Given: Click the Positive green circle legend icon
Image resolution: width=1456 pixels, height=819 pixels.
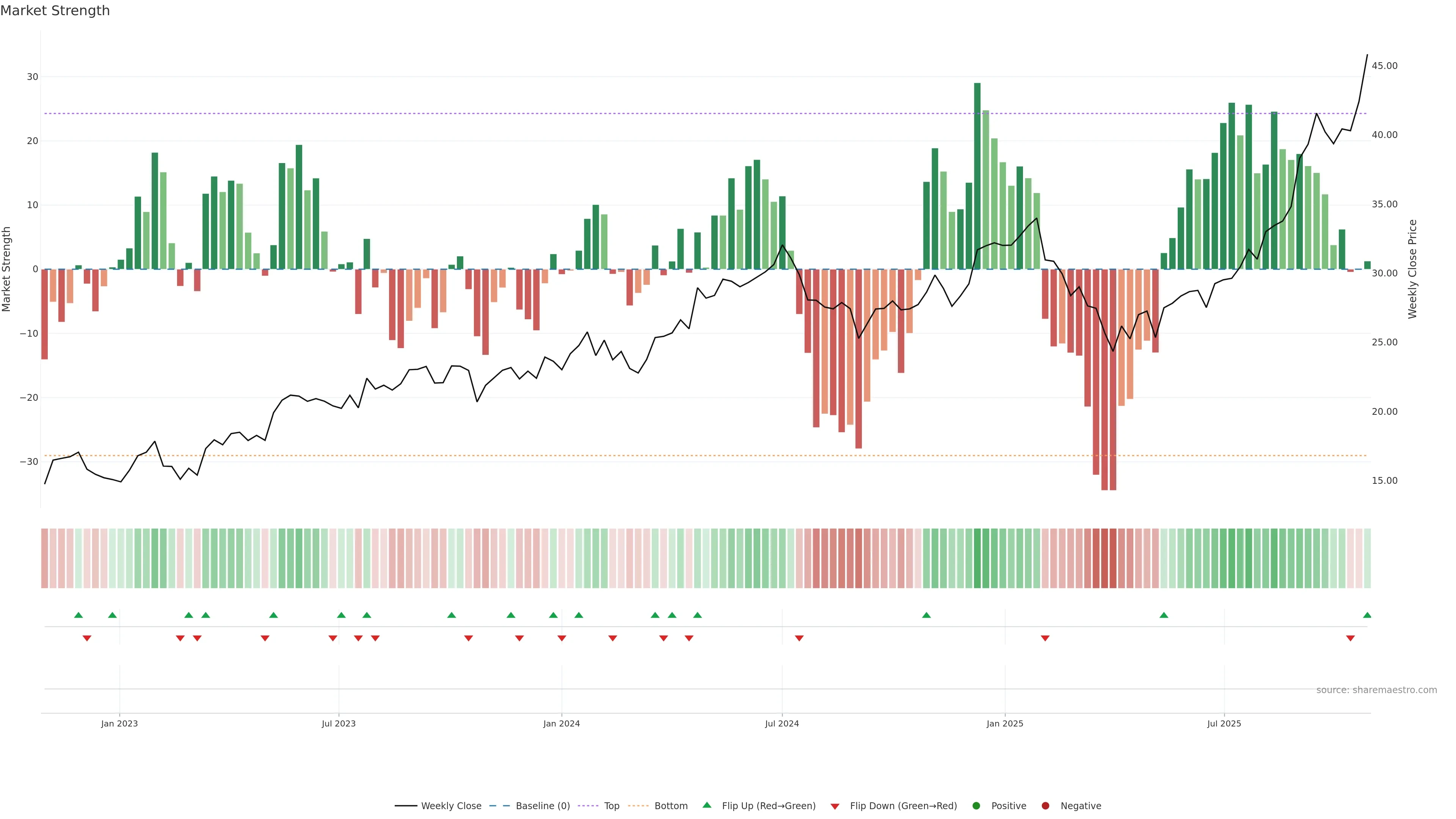Looking at the screenshot, I should tap(976, 806).
